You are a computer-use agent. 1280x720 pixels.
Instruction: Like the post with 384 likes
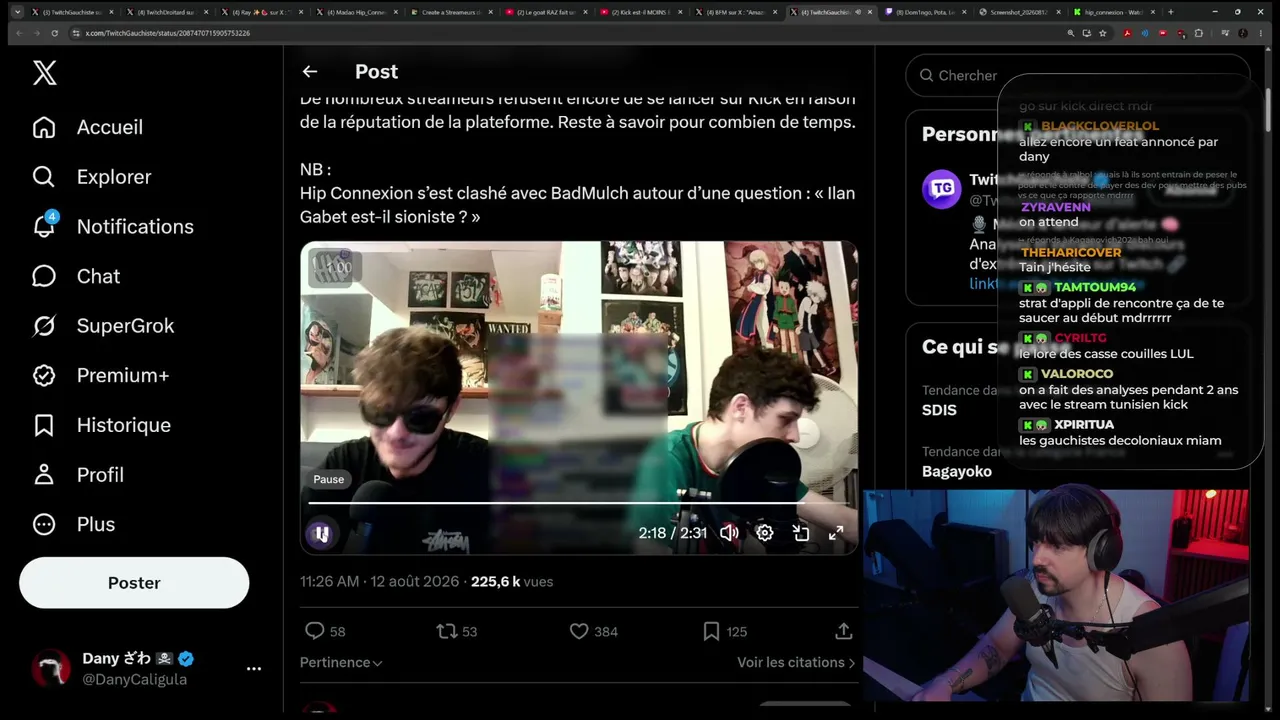tap(579, 631)
